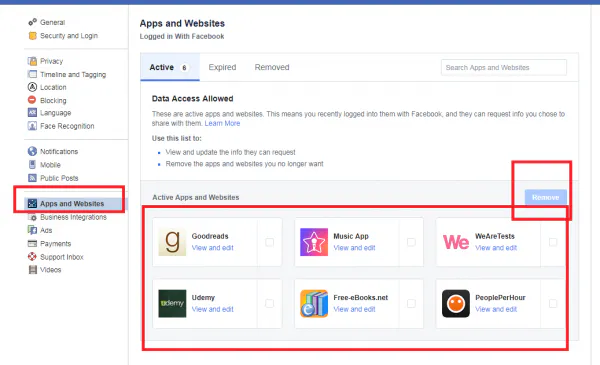Check the Udemy checkbox
The width and height of the screenshot is (600, 365).
270,303
